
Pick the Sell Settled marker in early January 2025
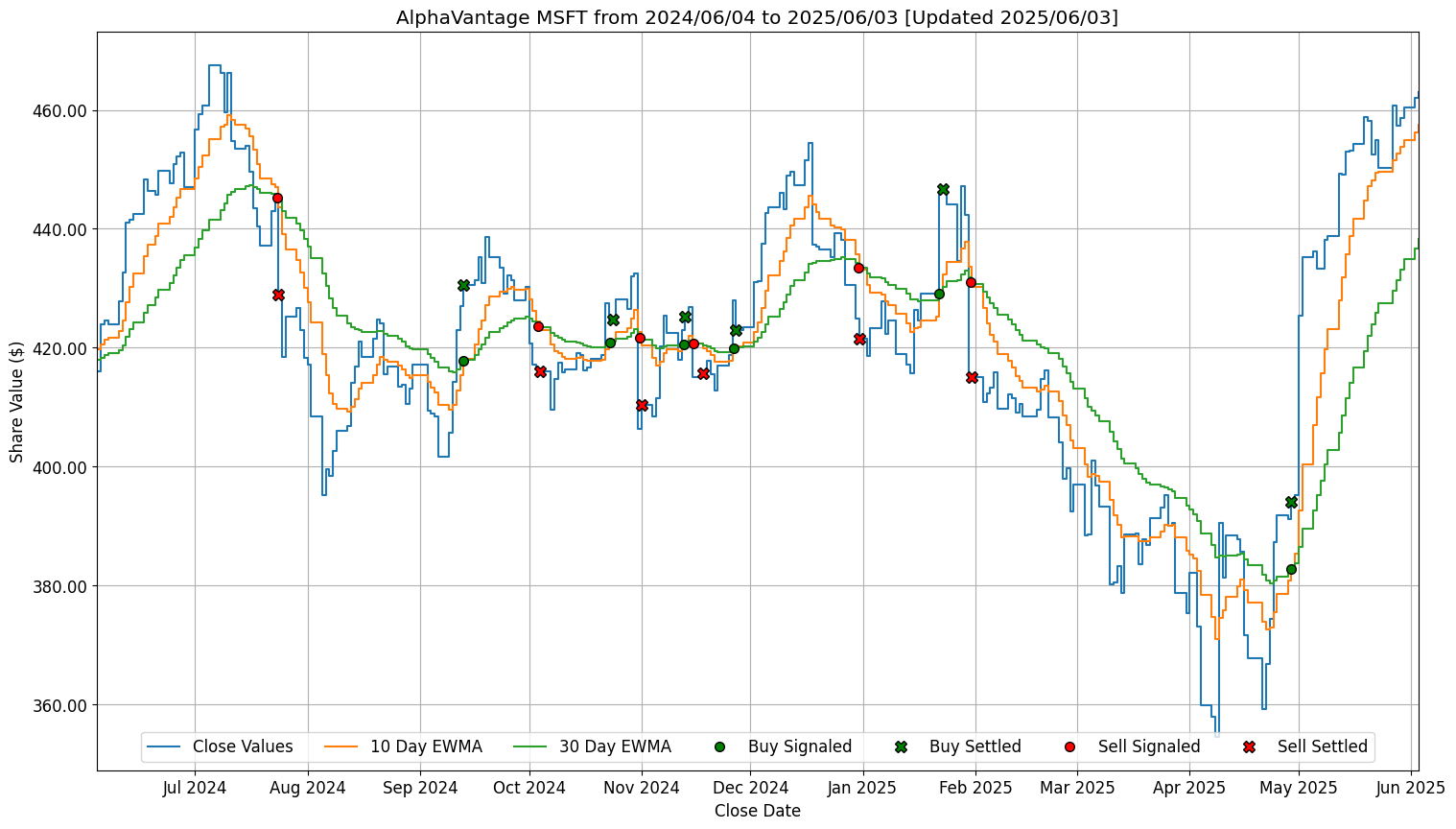click(859, 339)
